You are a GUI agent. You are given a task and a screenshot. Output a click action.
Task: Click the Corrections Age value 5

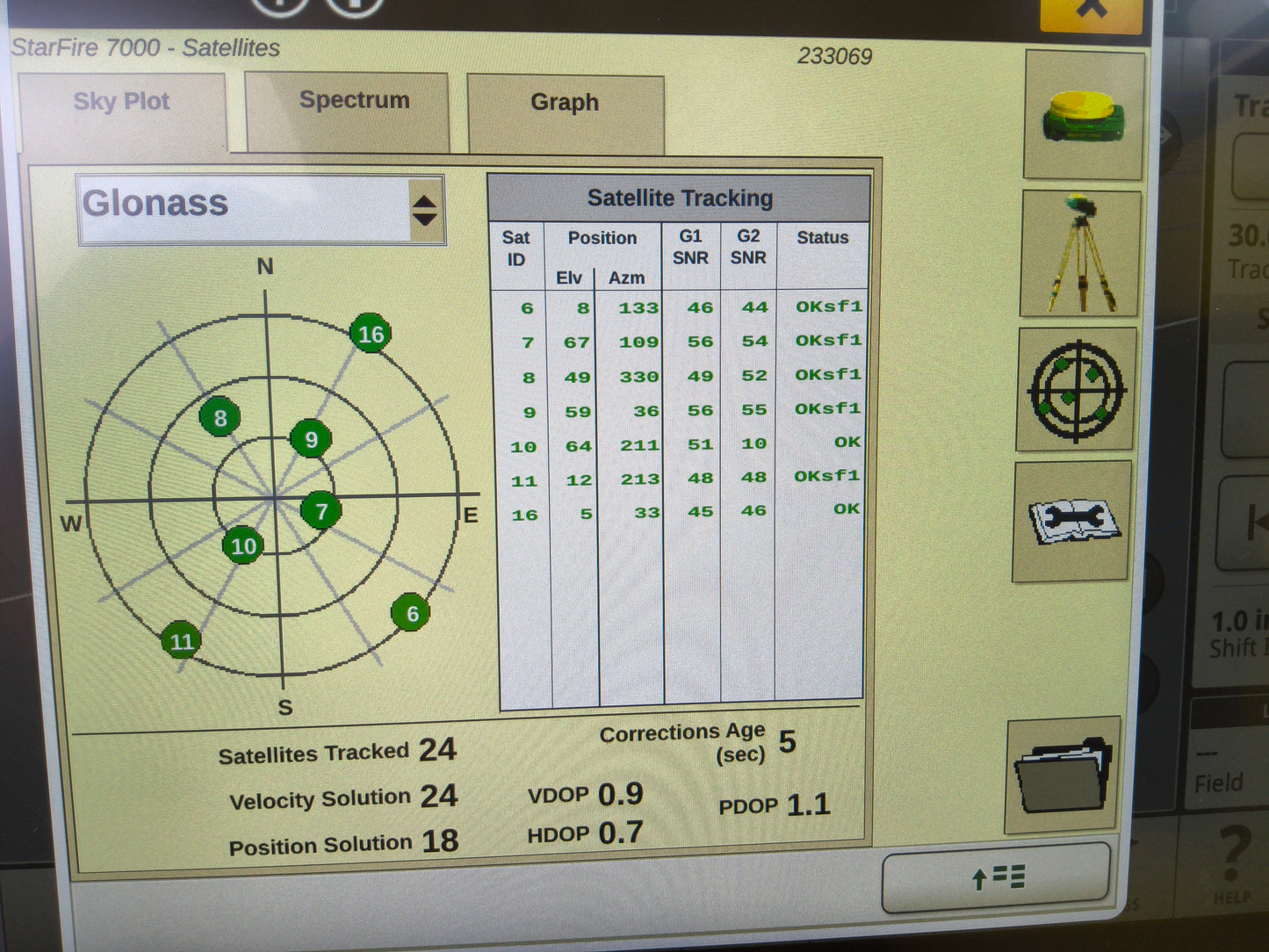(788, 741)
